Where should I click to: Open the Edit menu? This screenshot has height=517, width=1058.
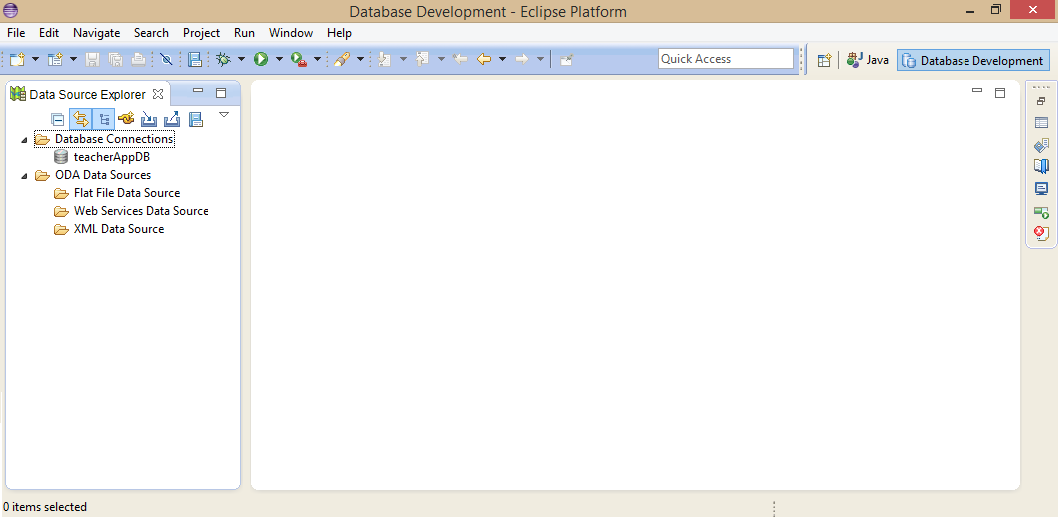tap(49, 32)
